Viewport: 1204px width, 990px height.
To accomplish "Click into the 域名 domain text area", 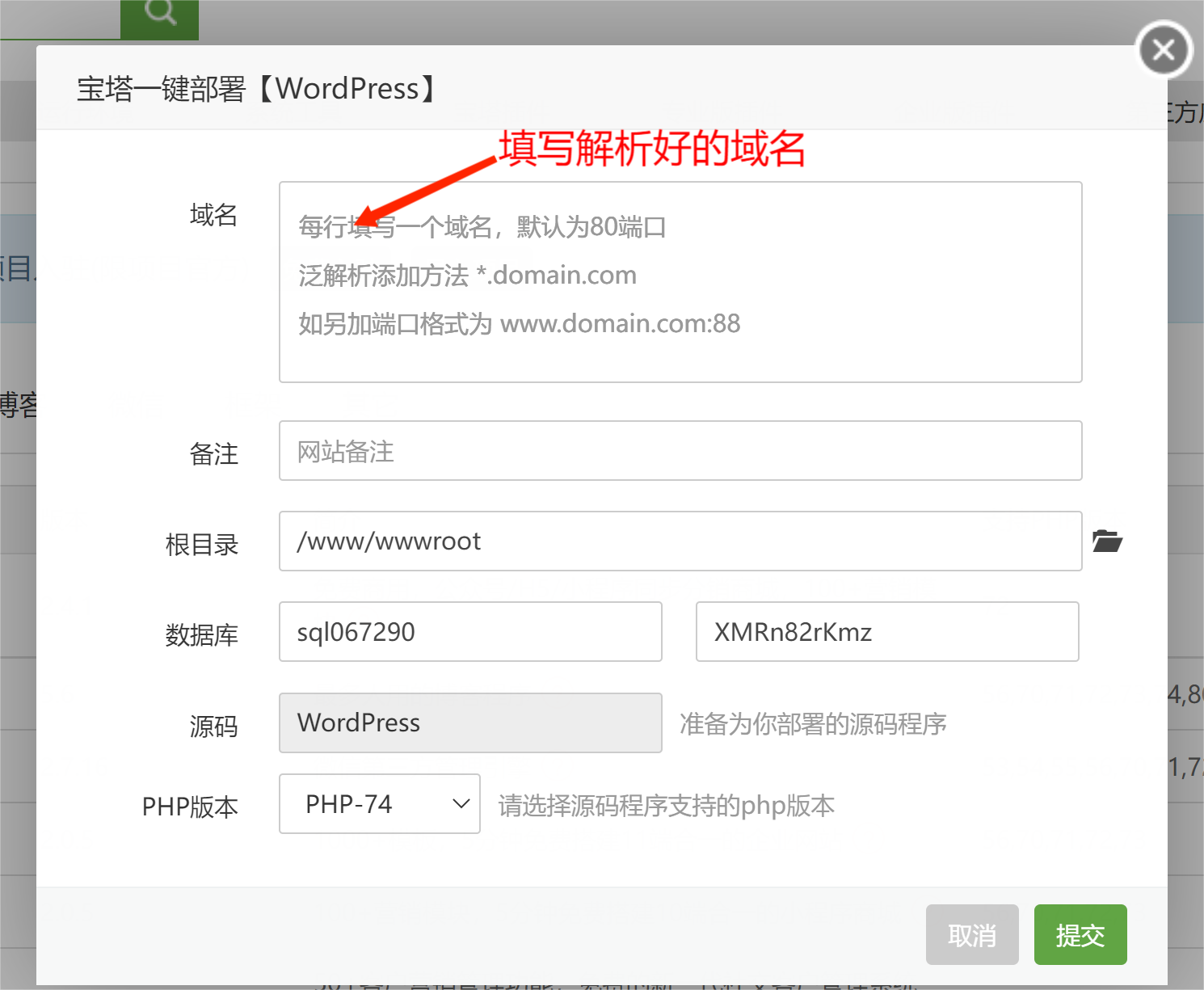I will 680,282.
